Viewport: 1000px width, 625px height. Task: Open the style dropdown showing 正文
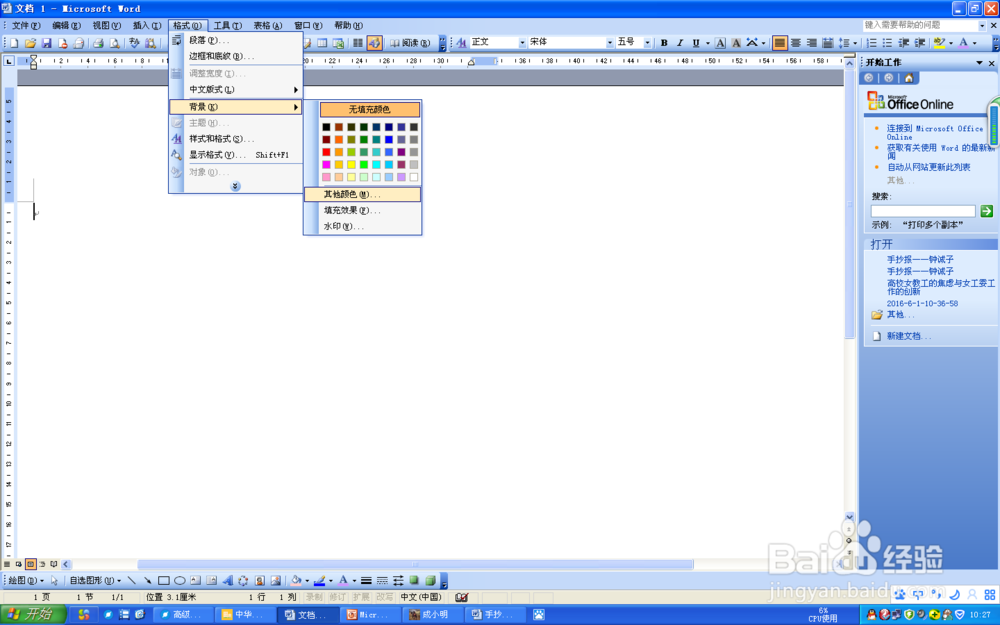click(x=522, y=43)
